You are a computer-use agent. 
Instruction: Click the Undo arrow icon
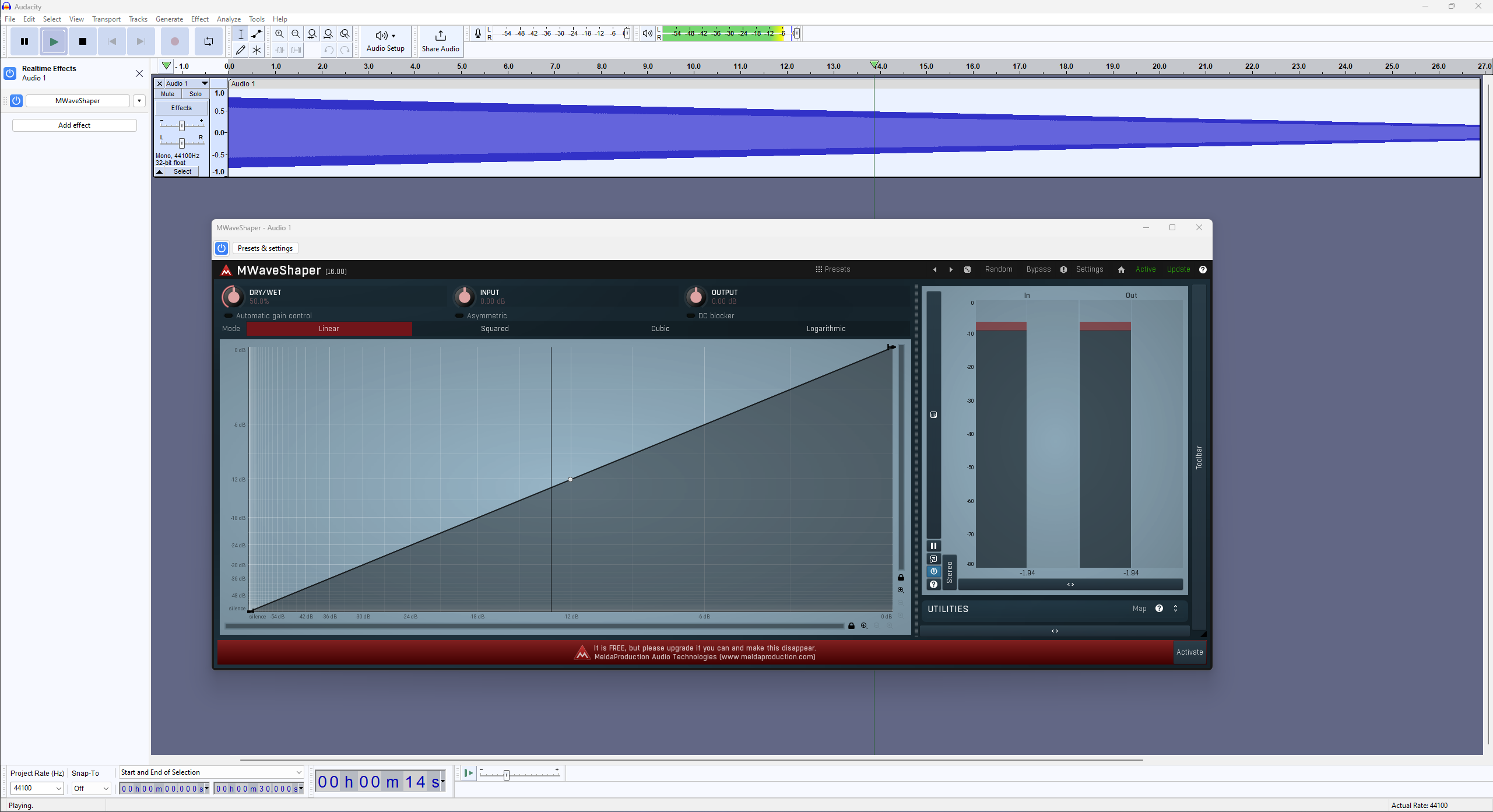[x=328, y=50]
